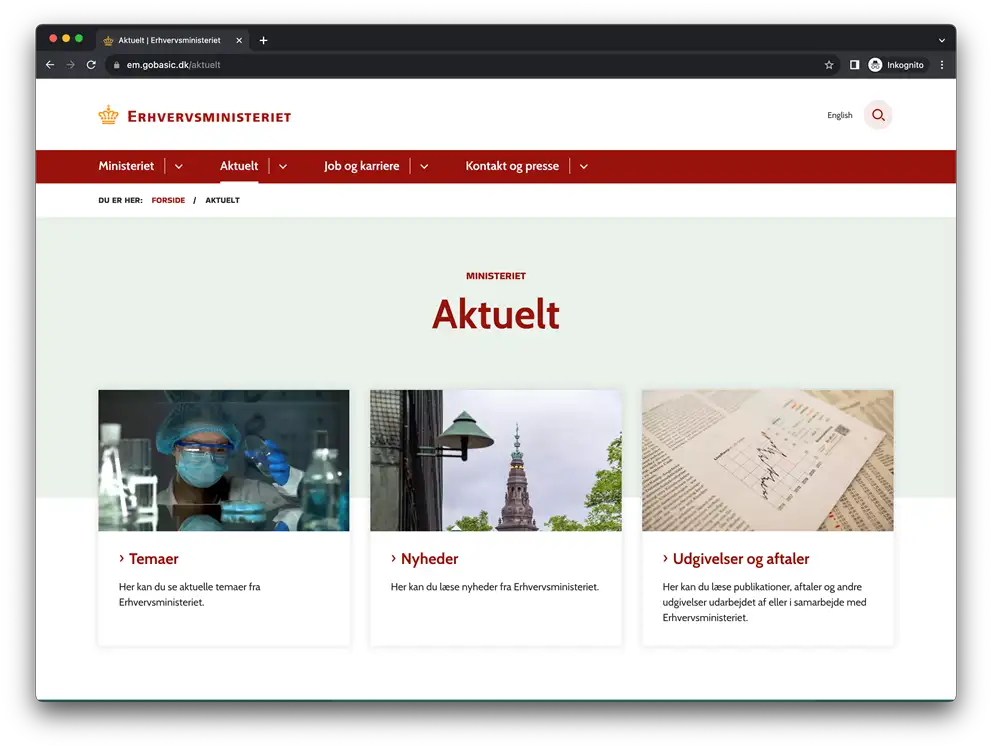Go back using the browser back arrow
The height and width of the screenshot is (749, 992).
50,65
